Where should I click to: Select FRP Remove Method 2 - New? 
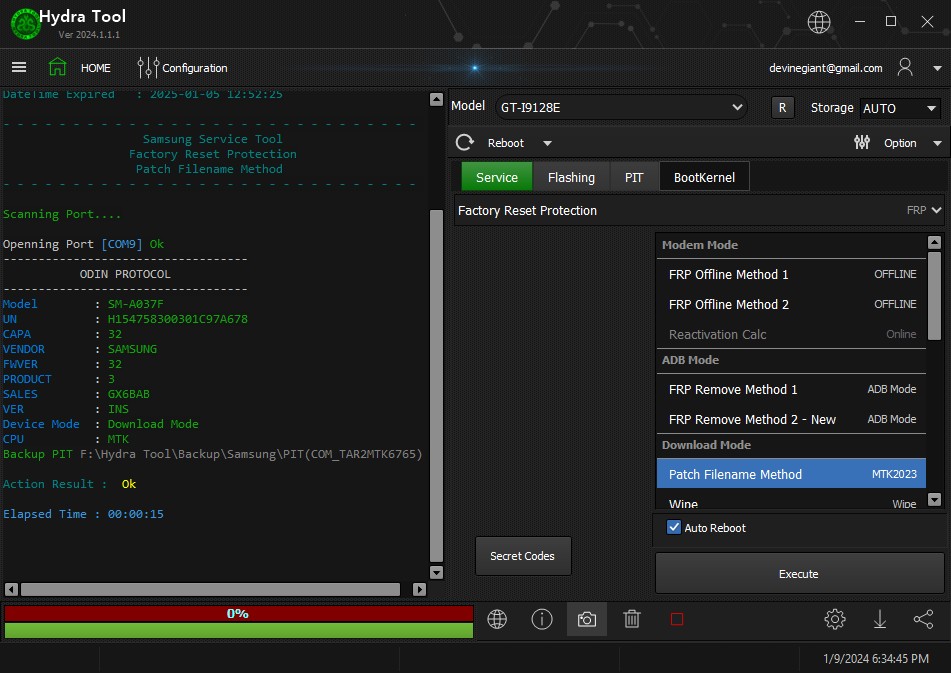[x=791, y=419]
